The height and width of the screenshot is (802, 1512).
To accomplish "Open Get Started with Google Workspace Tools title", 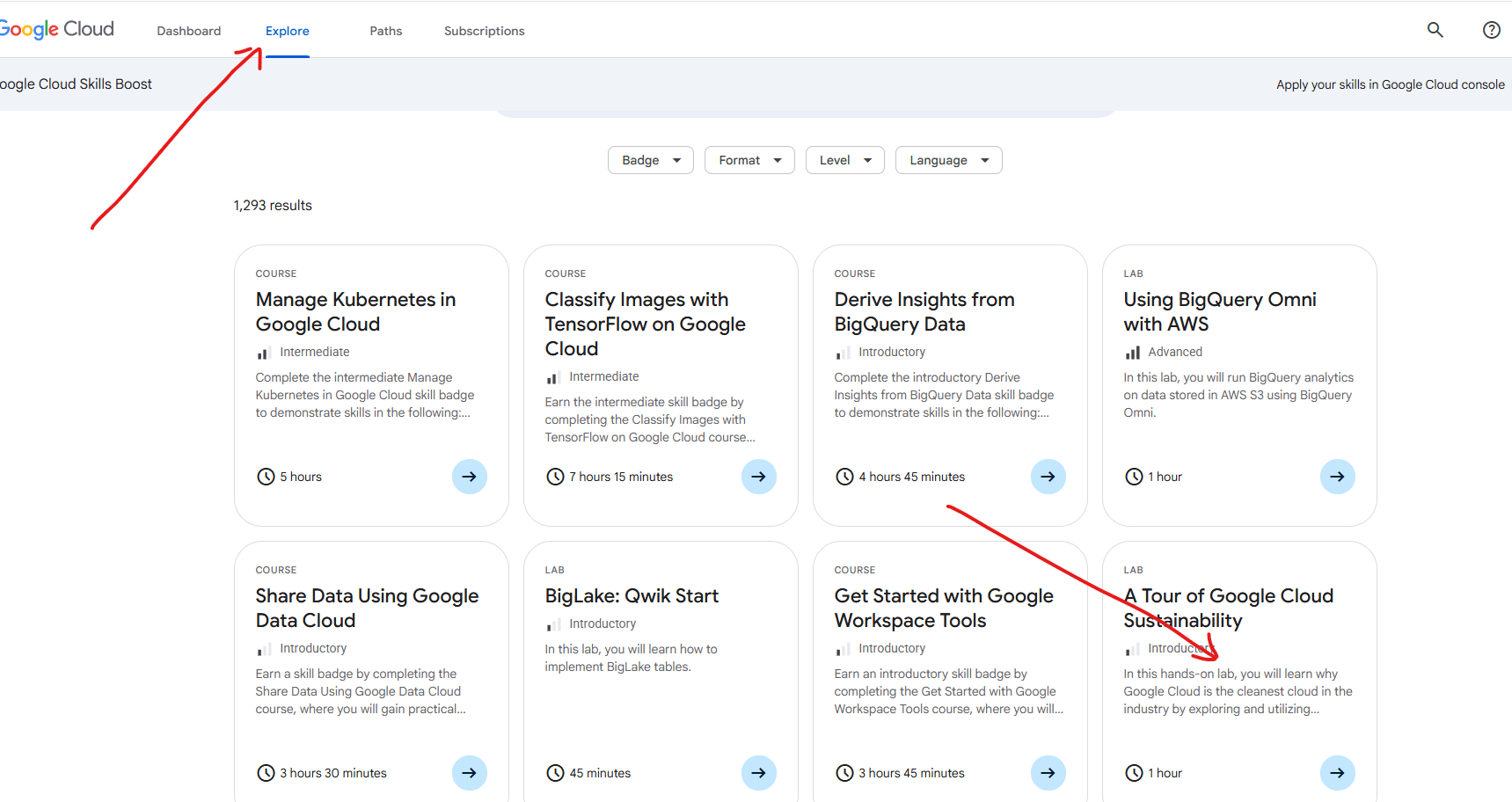I will click(x=944, y=608).
